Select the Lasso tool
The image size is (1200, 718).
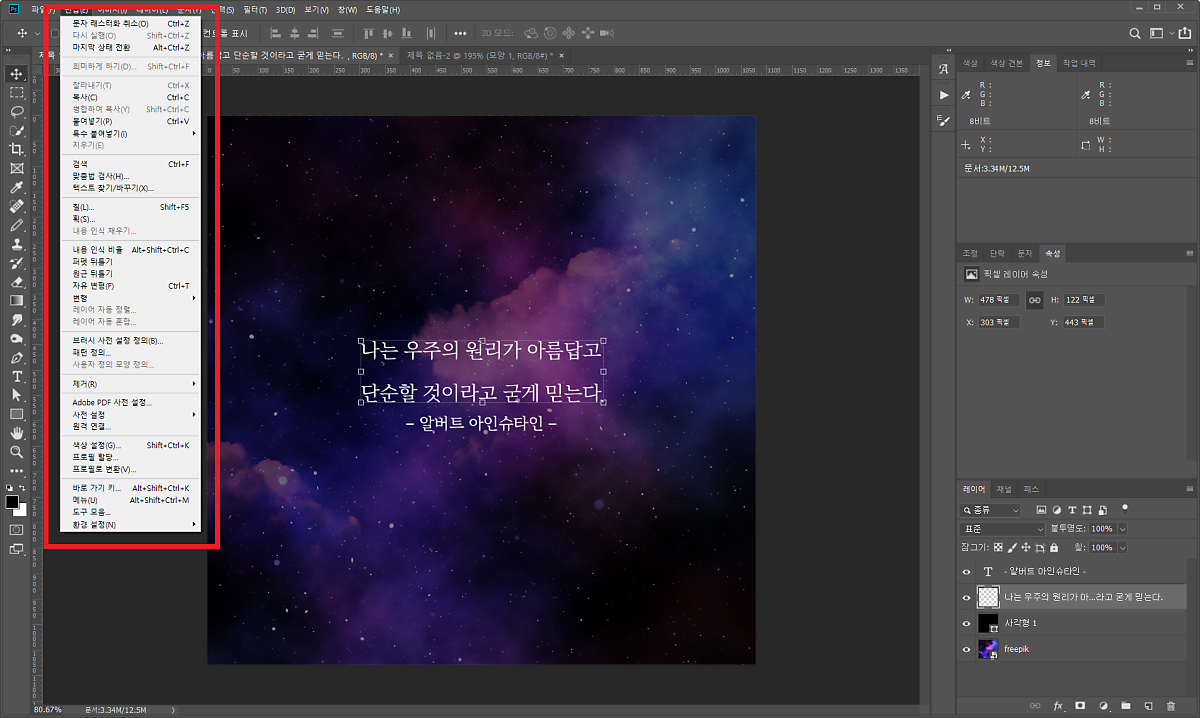coord(17,111)
